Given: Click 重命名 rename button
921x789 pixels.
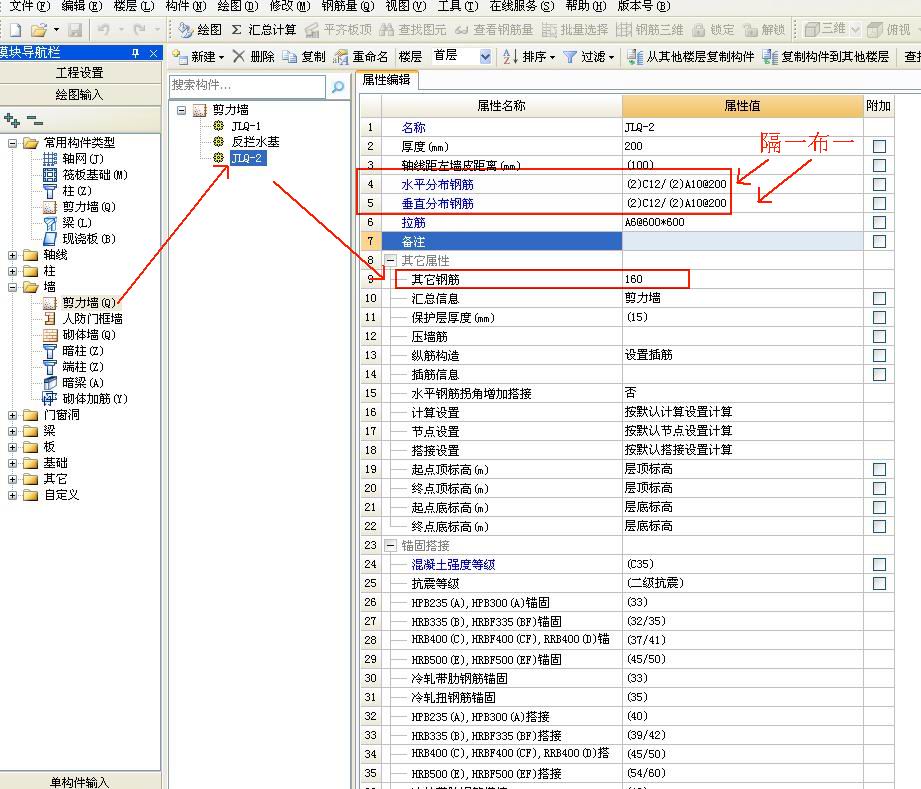Looking at the screenshot, I should [x=360, y=57].
